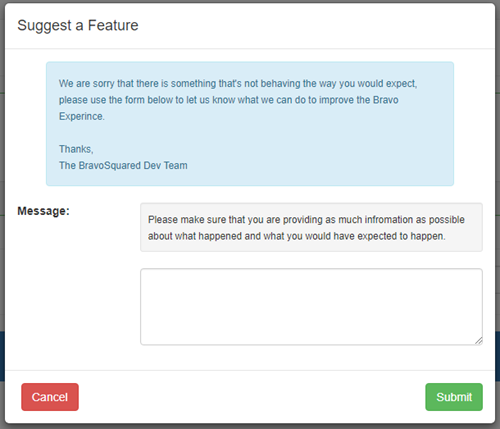Click the please use the form line

coord(229,100)
